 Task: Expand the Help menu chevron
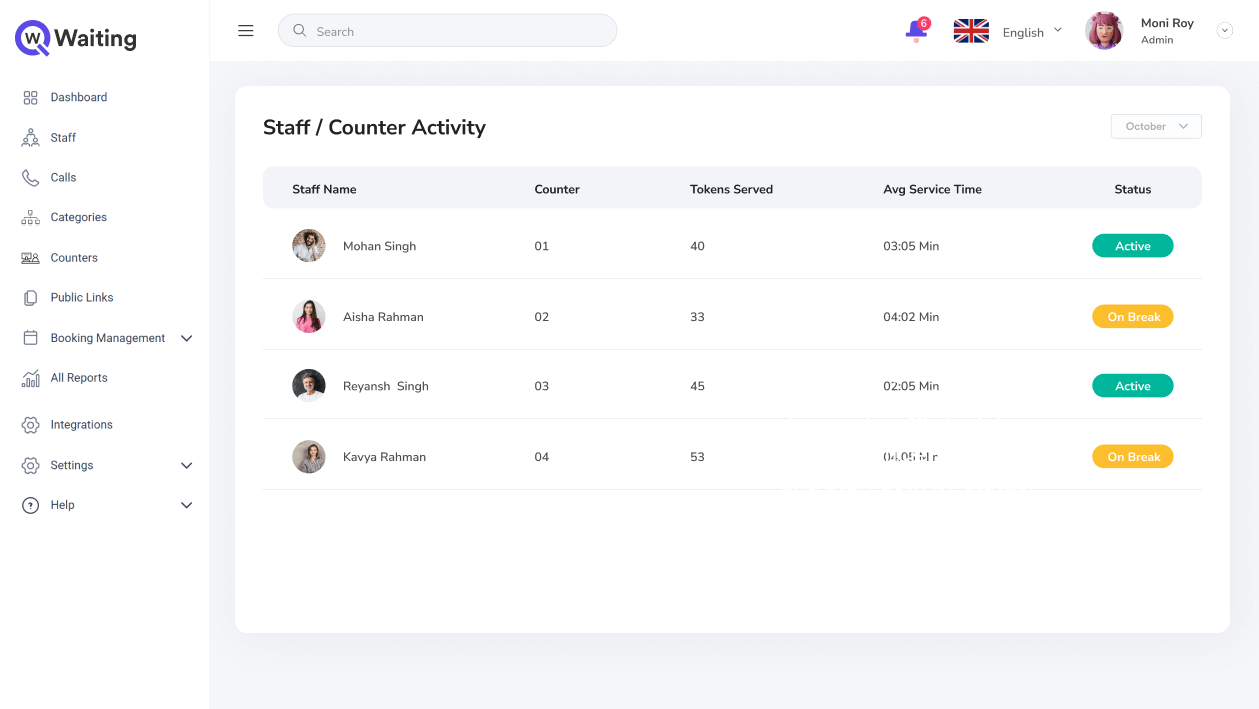point(186,506)
